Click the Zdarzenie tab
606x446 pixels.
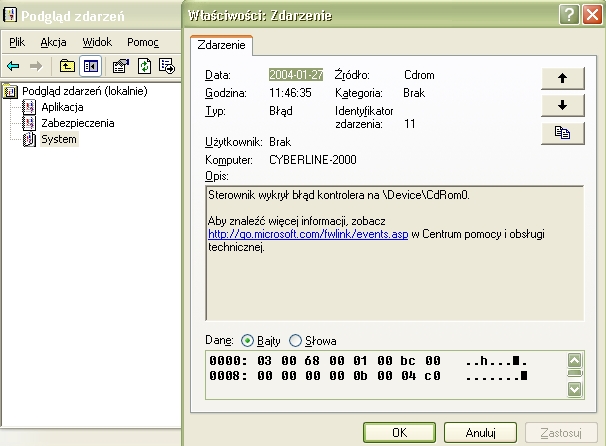pos(221,45)
